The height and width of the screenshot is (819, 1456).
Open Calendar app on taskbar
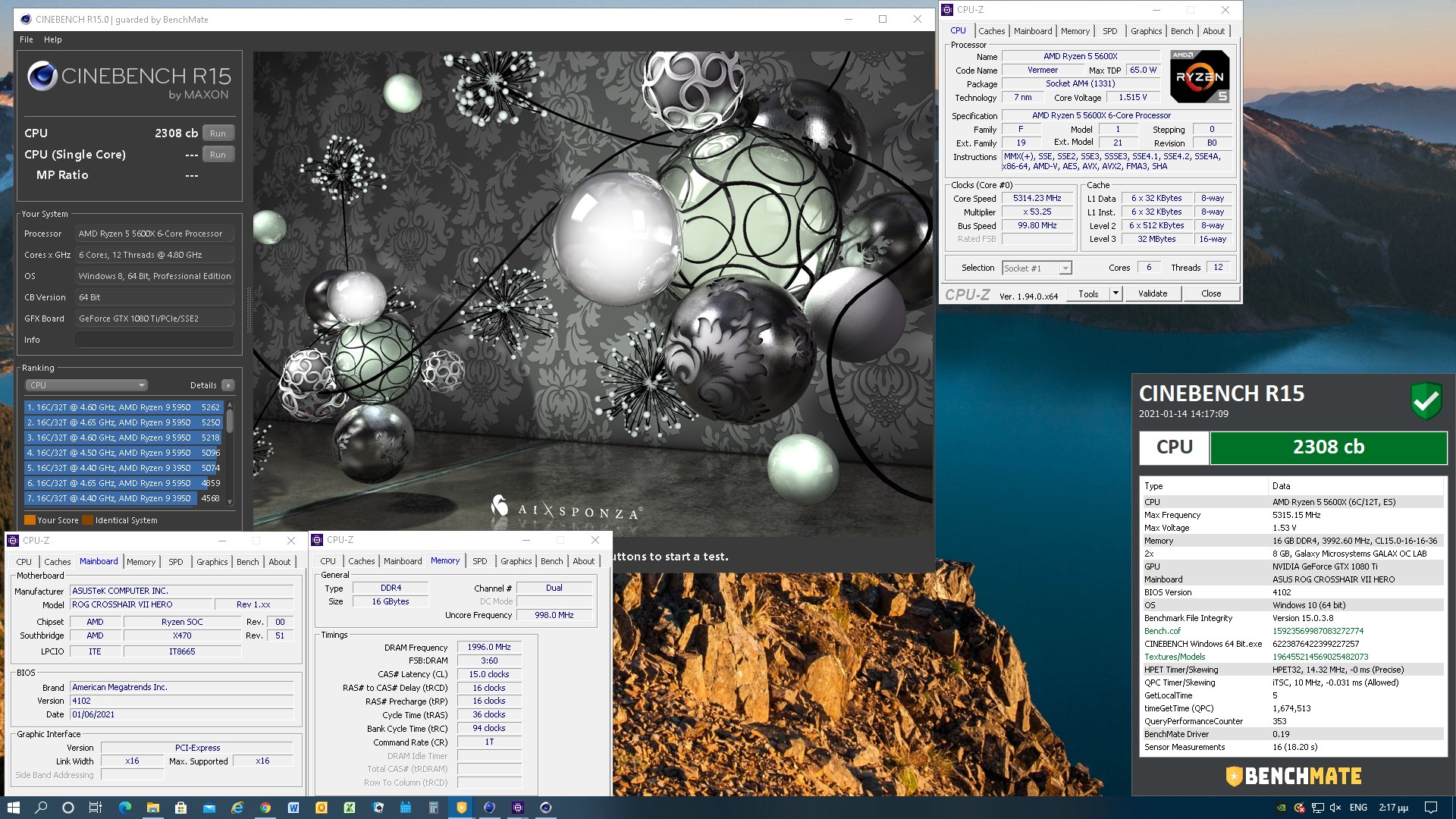[406, 808]
